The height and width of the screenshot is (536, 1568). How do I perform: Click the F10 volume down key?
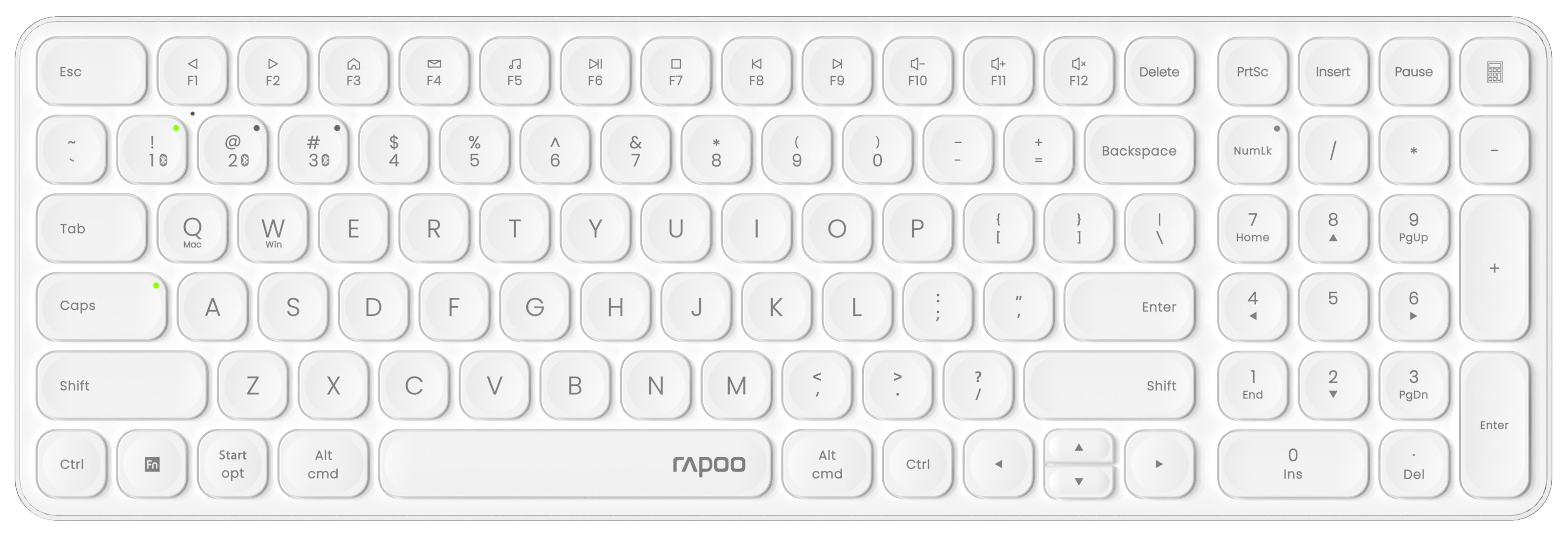click(917, 72)
